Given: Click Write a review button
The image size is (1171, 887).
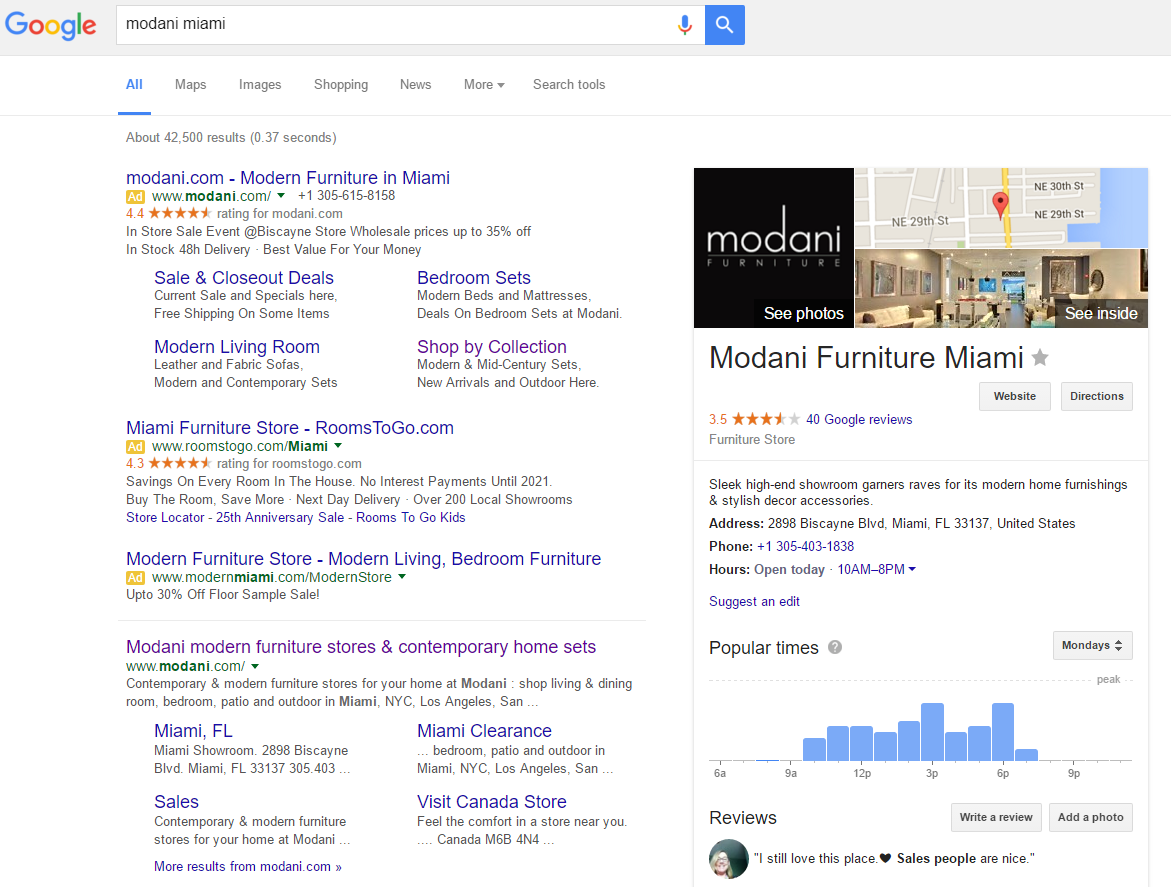Looking at the screenshot, I should (995, 818).
